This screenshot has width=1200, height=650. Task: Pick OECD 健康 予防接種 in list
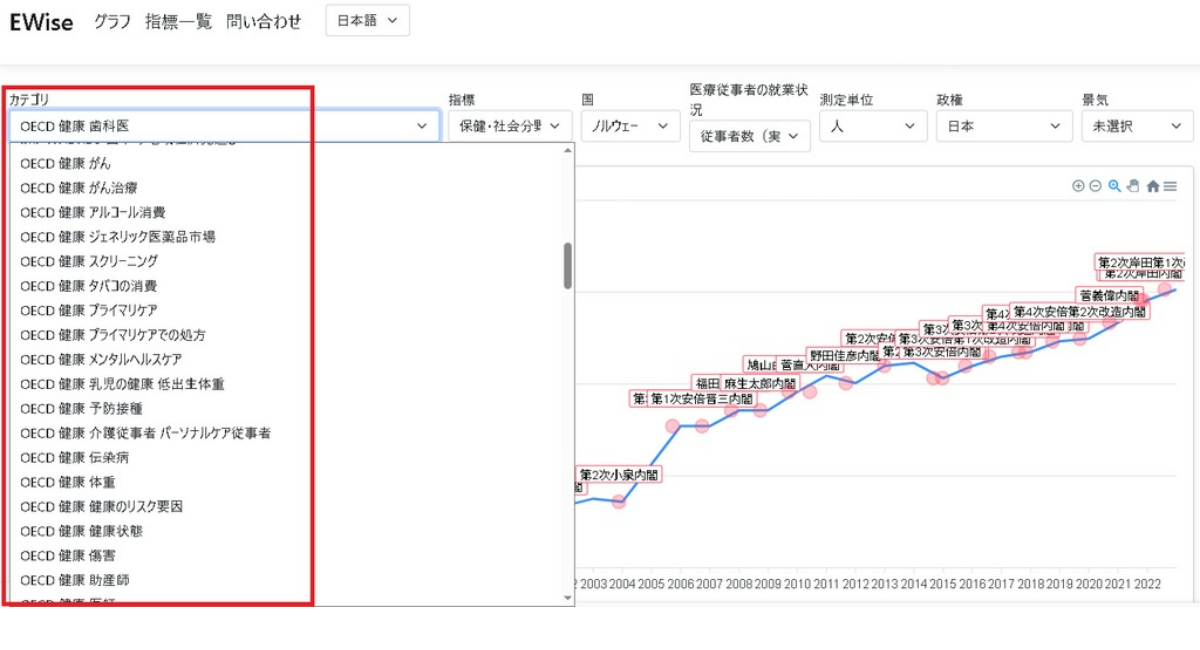pyautogui.click(x=81, y=408)
